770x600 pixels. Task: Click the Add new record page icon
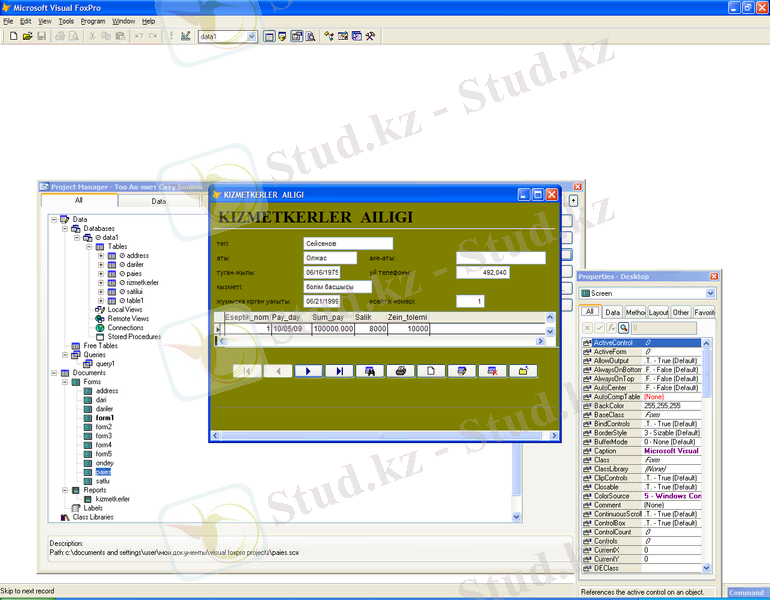tap(431, 371)
